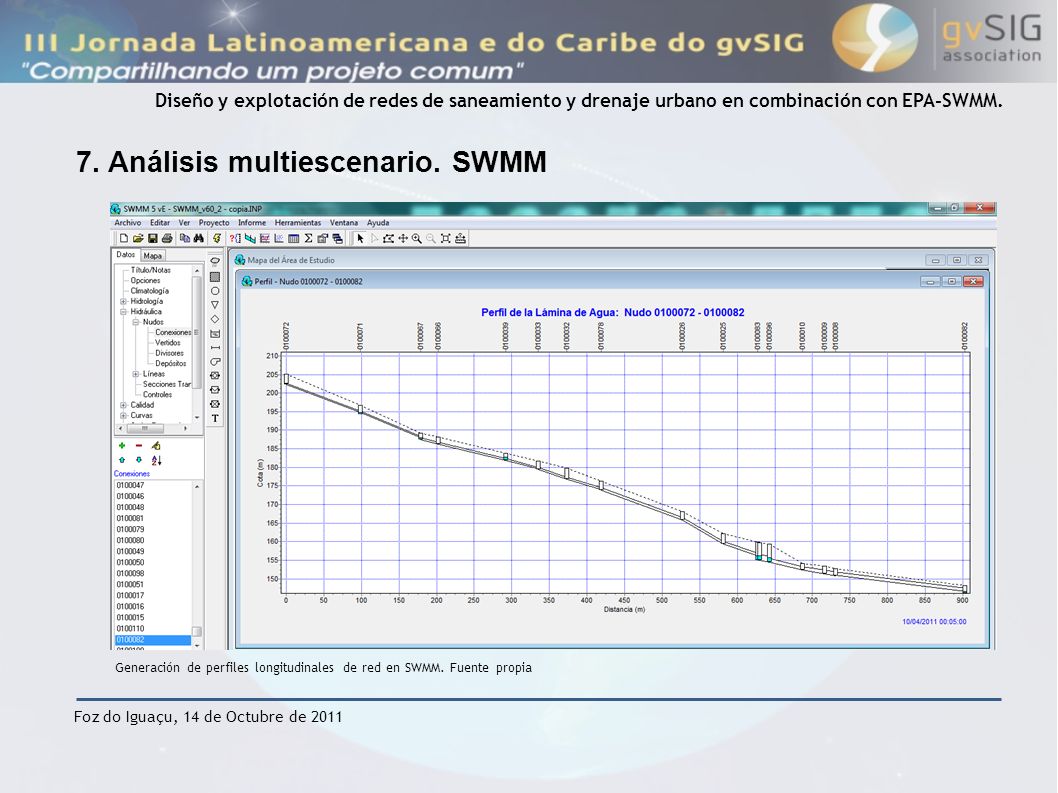
Task: Open table report toolbar icon
Action: [294, 238]
